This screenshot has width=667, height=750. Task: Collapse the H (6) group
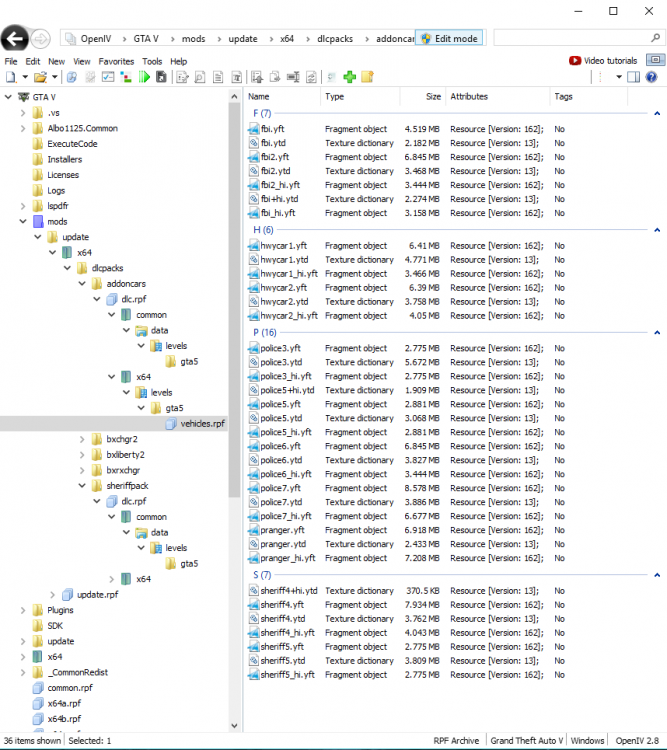click(x=657, y=230)
